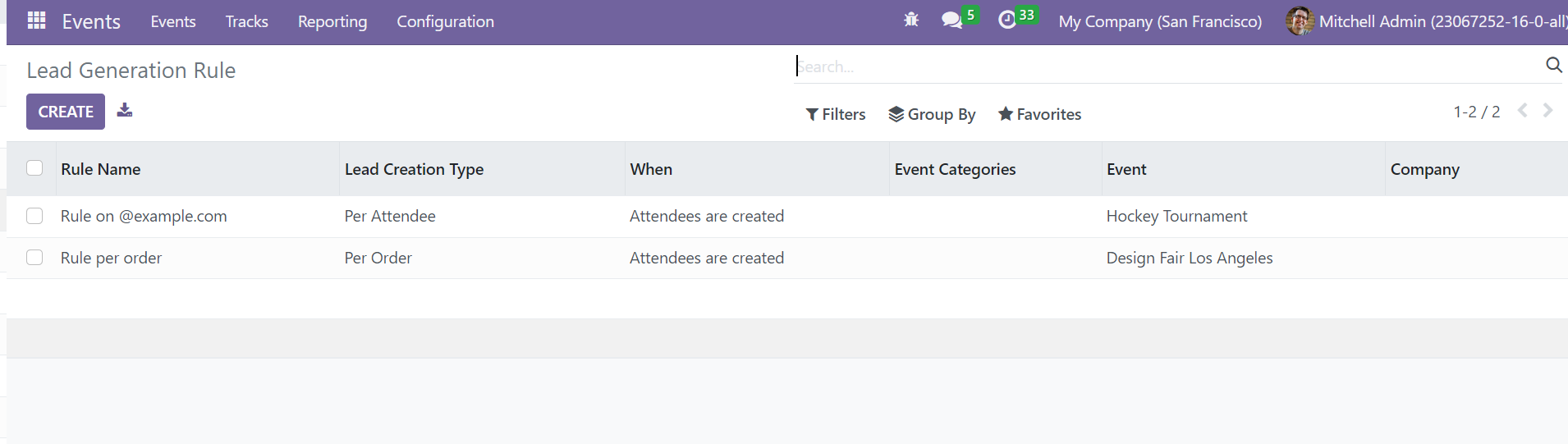Check the Rule per order row
Image resolution: width=1568 pixels, height=444 pixels.
pyautogui.click(x=34, y=258)
